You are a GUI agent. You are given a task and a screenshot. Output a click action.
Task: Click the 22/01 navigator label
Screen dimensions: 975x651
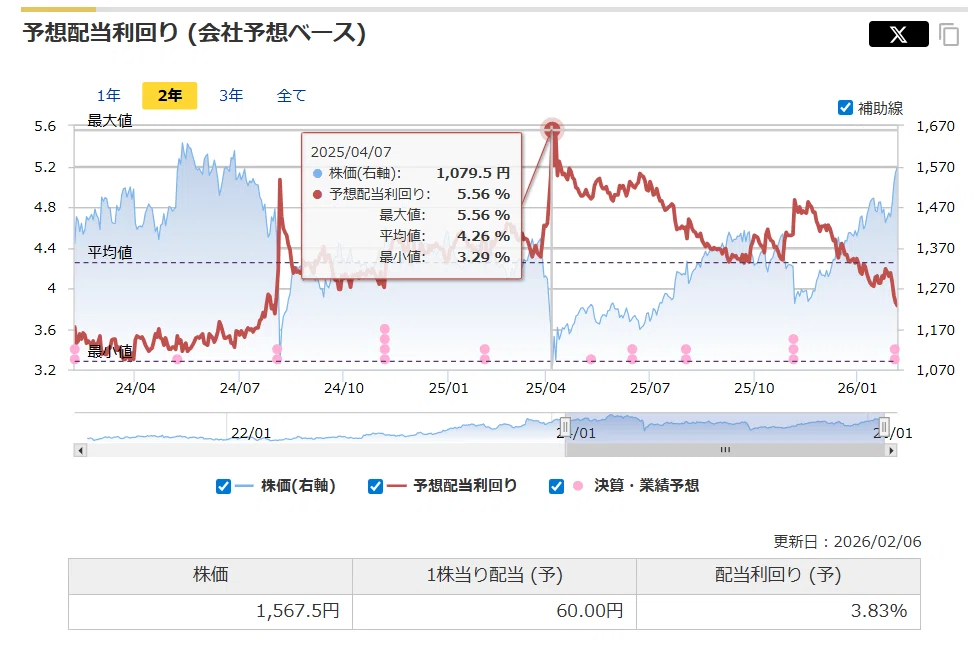251,433
